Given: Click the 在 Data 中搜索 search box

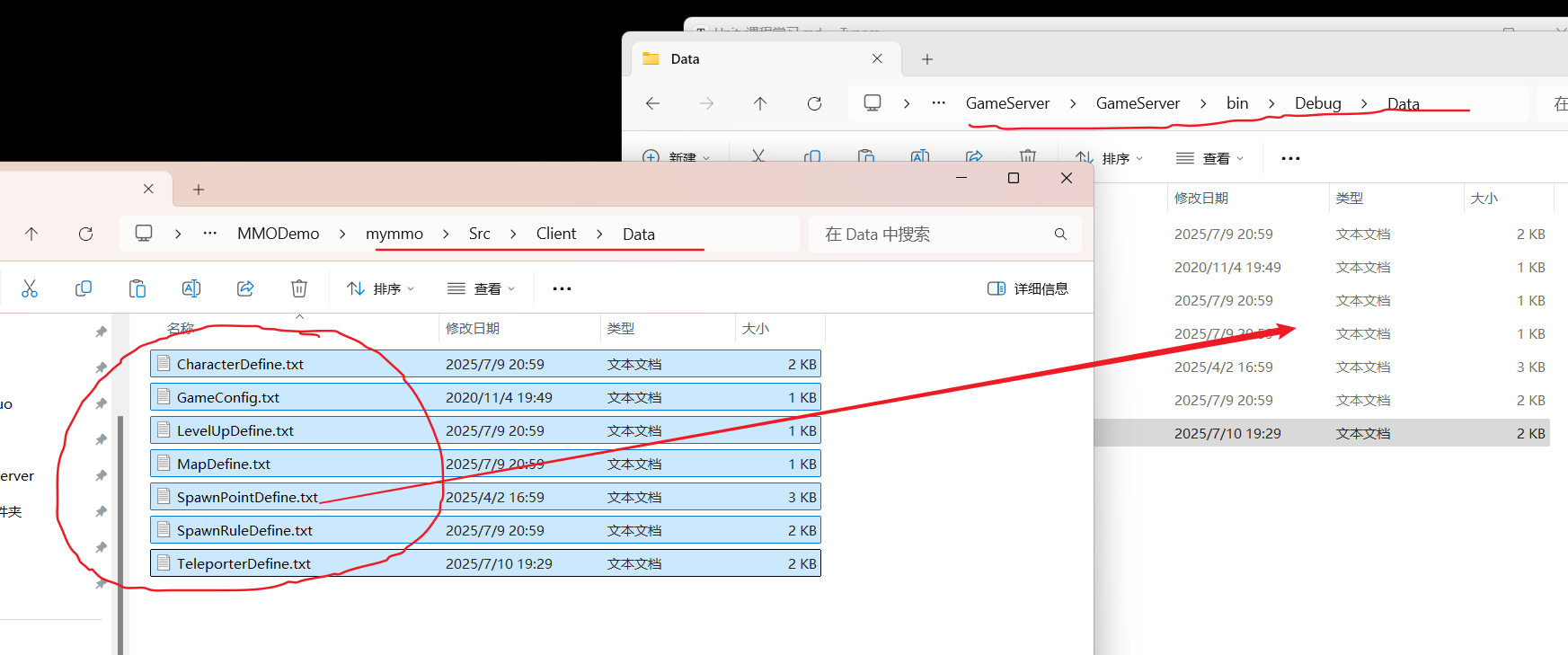Looking at the screenshot, I should coord(935,234).
